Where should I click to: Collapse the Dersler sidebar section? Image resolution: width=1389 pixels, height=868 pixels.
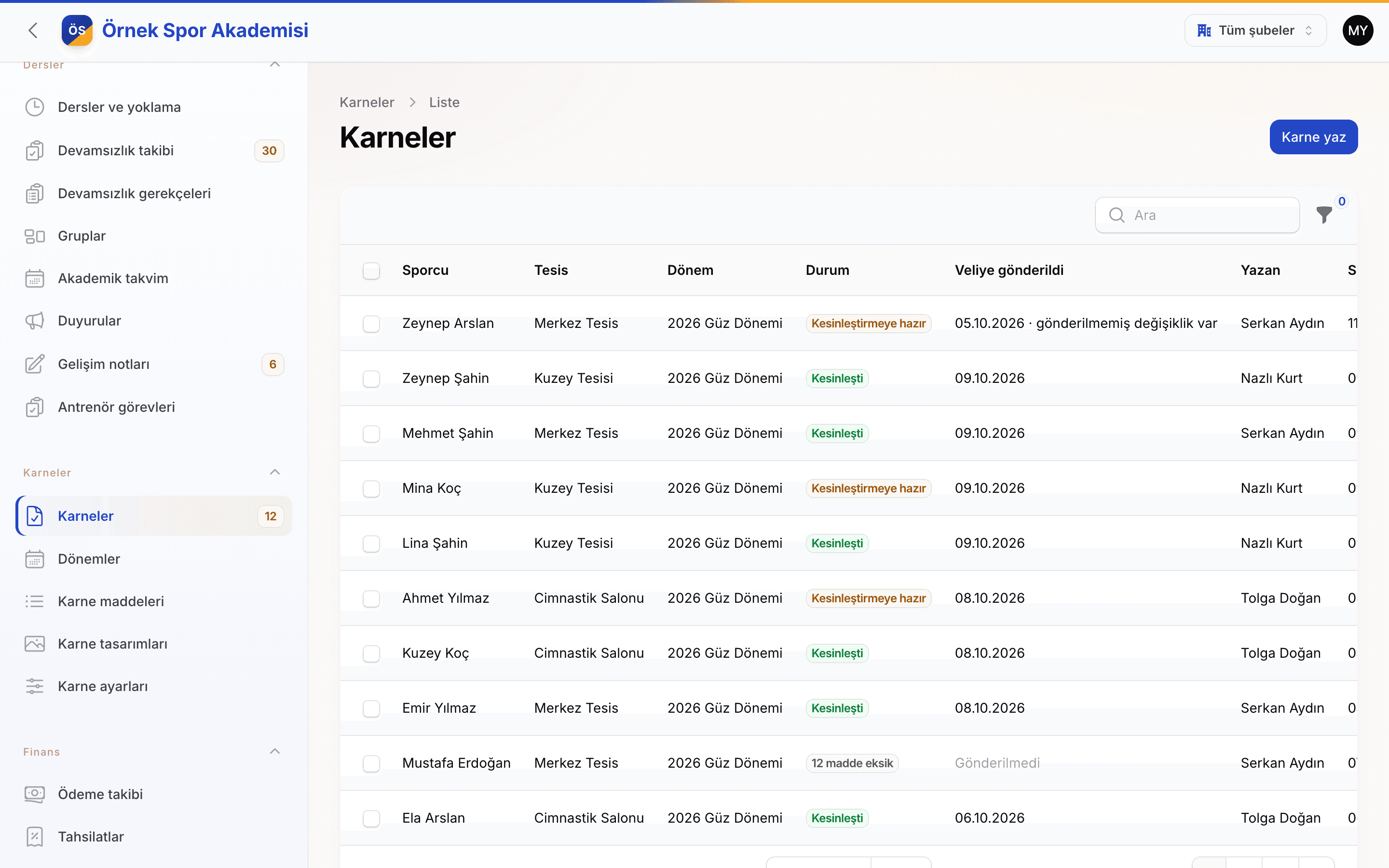[275, 64]
